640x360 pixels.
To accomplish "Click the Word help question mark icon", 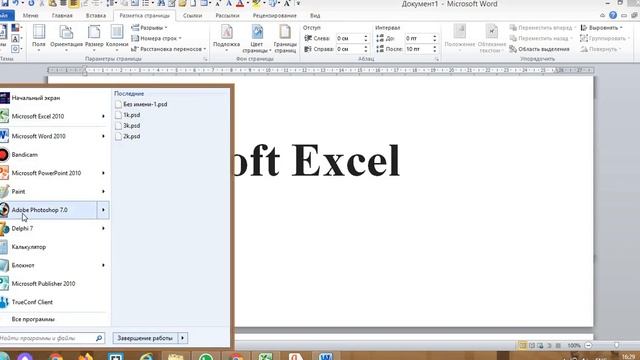I will pyautogui.click(x=613, y=15).
